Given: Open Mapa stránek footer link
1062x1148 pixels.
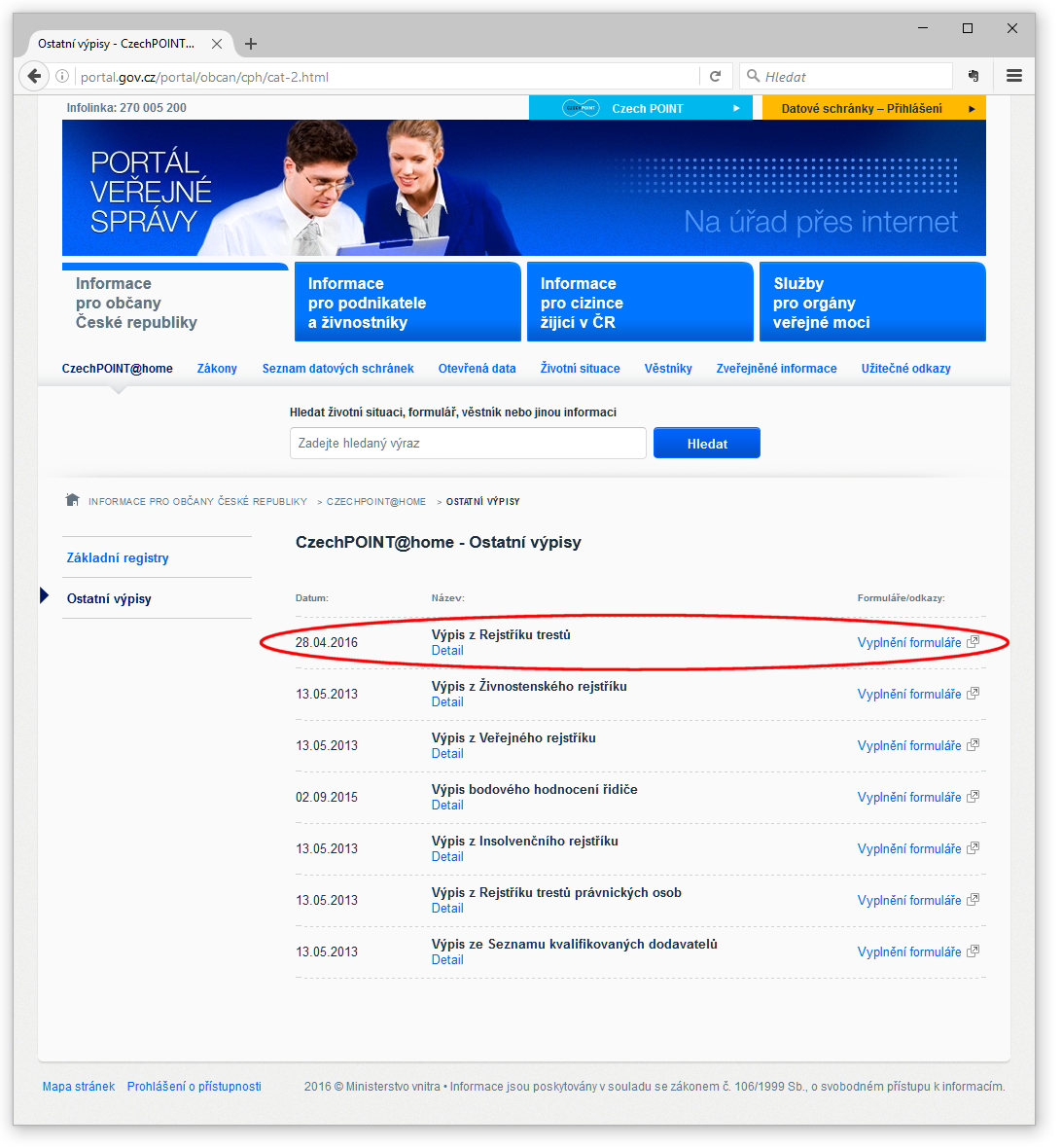Looking at the screenshot, I should coord(79,1087).
